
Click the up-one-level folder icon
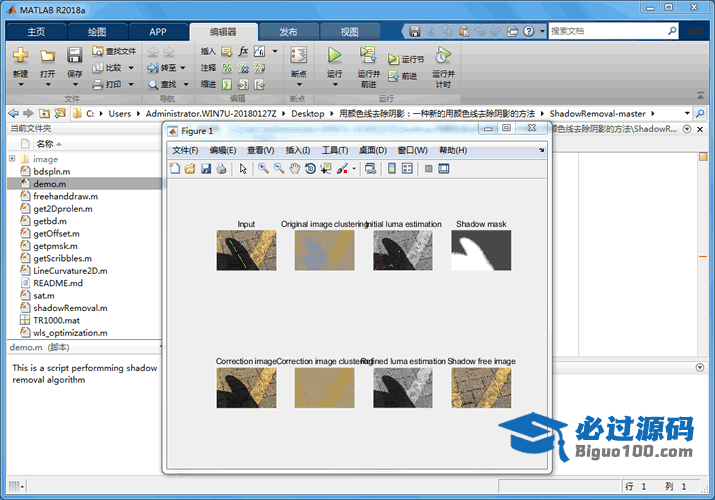click(x=44, y=113)
